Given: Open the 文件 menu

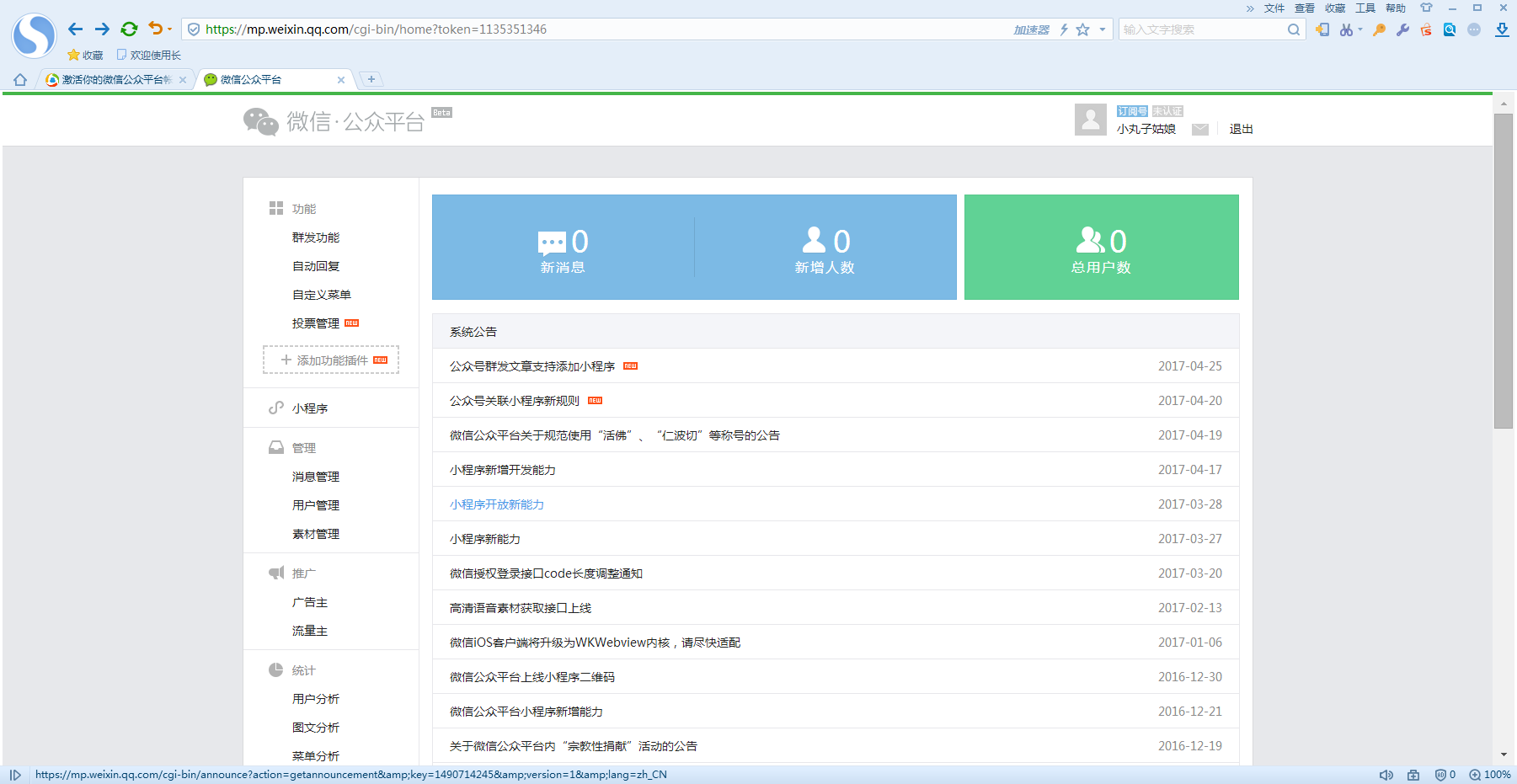Looking at the screenshot, I should (x=1274, y=8).
